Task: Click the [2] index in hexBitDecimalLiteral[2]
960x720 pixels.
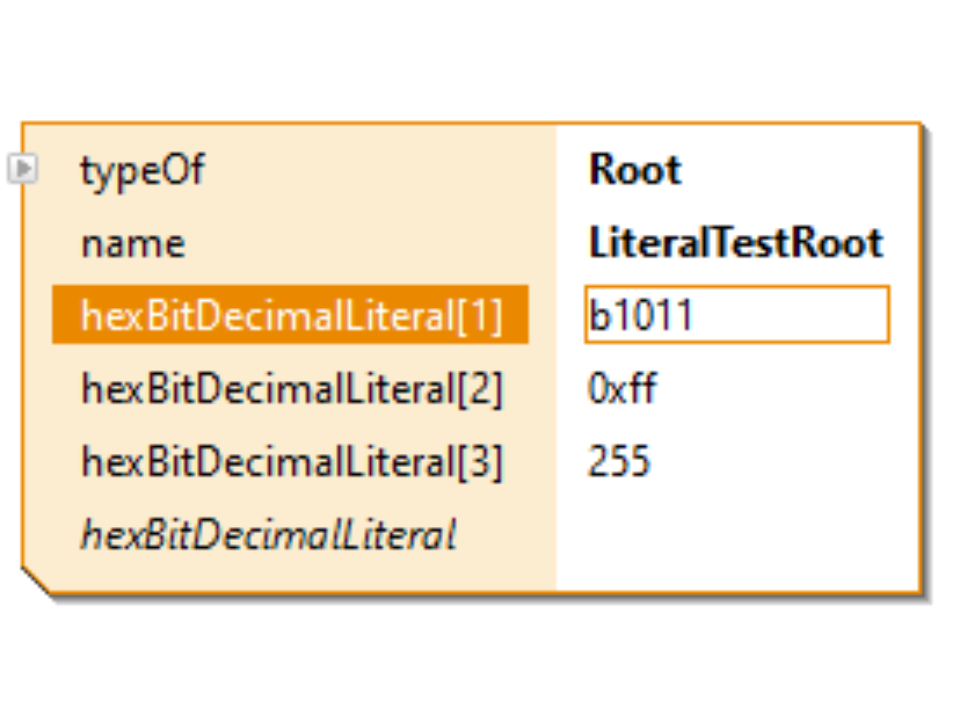Action: click(479, 389)
